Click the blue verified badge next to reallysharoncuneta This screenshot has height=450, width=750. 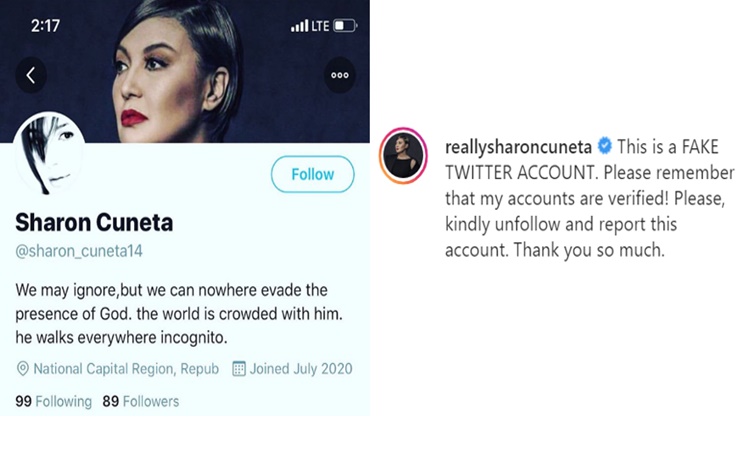[603, 147]
